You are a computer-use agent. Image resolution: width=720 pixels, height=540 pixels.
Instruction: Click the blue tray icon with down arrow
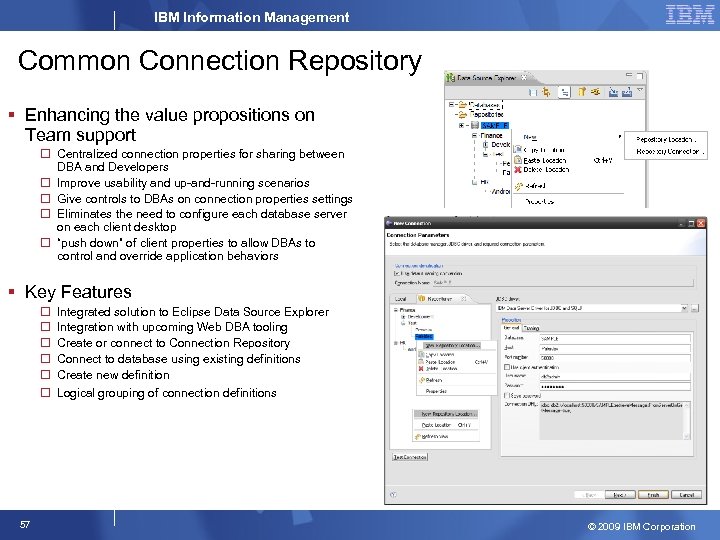click(613, 92)
